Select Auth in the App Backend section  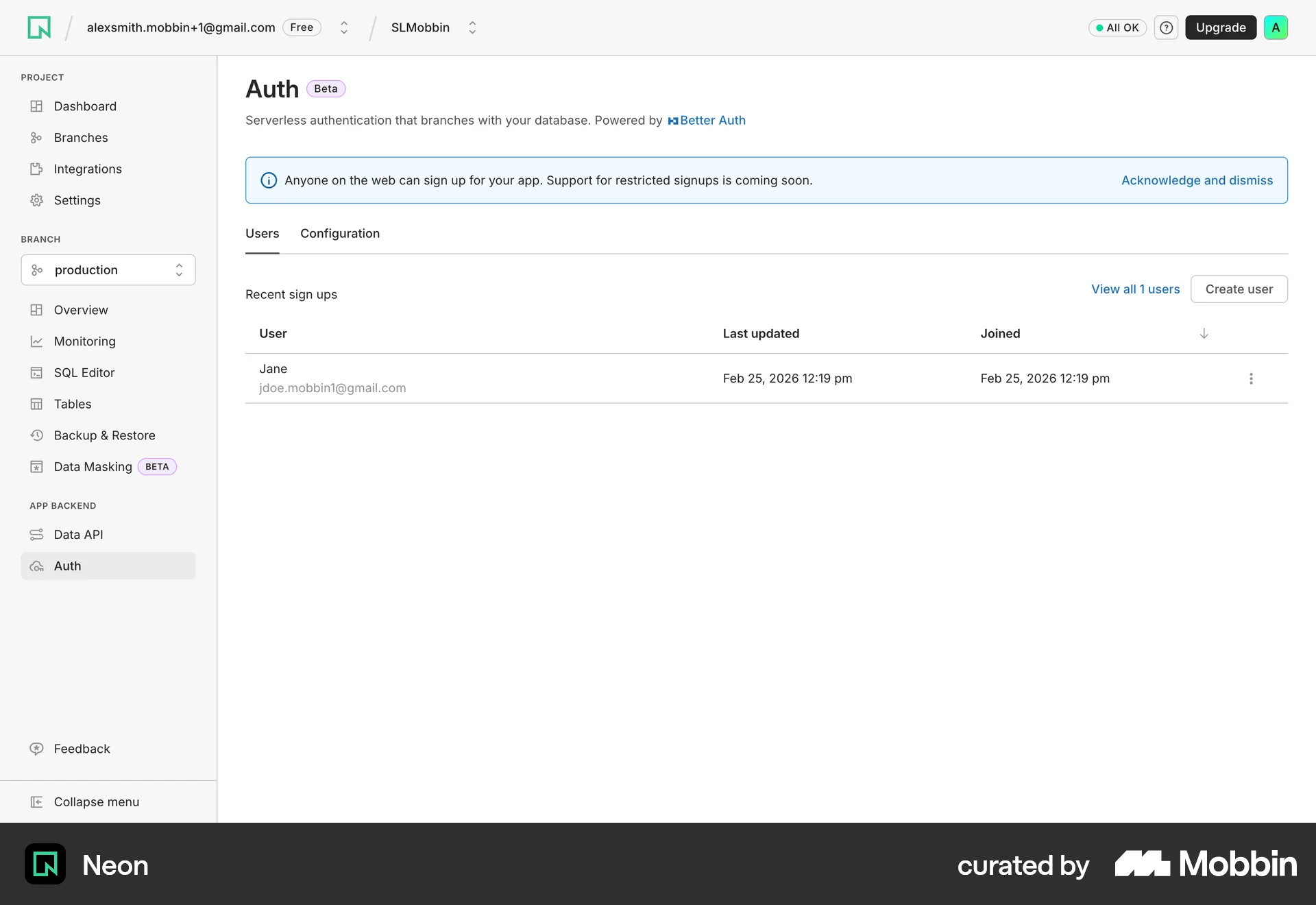tap(108, 566)
